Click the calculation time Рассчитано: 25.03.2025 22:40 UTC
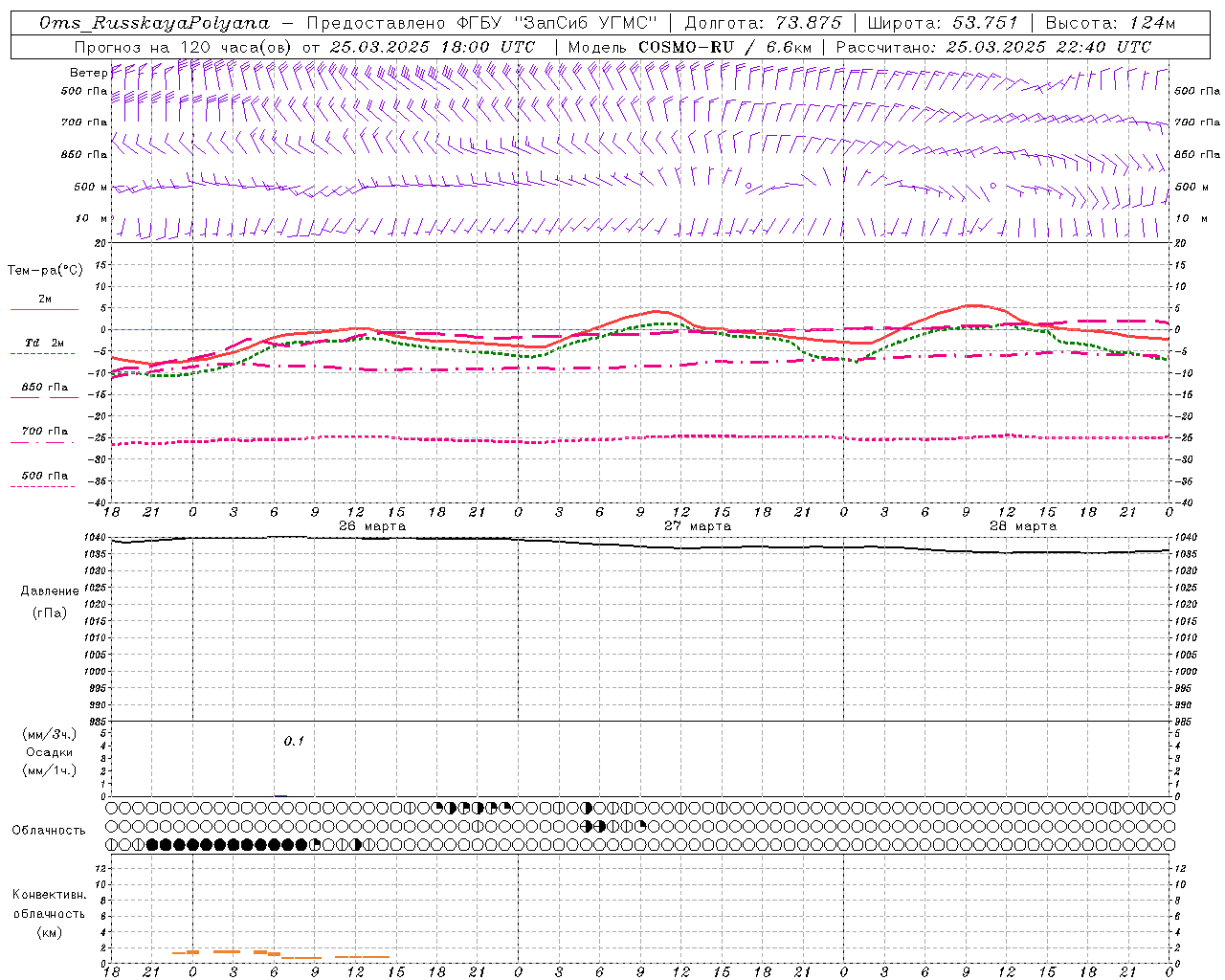The height and width of the screenshot is (980, 1225). [993, 47]
